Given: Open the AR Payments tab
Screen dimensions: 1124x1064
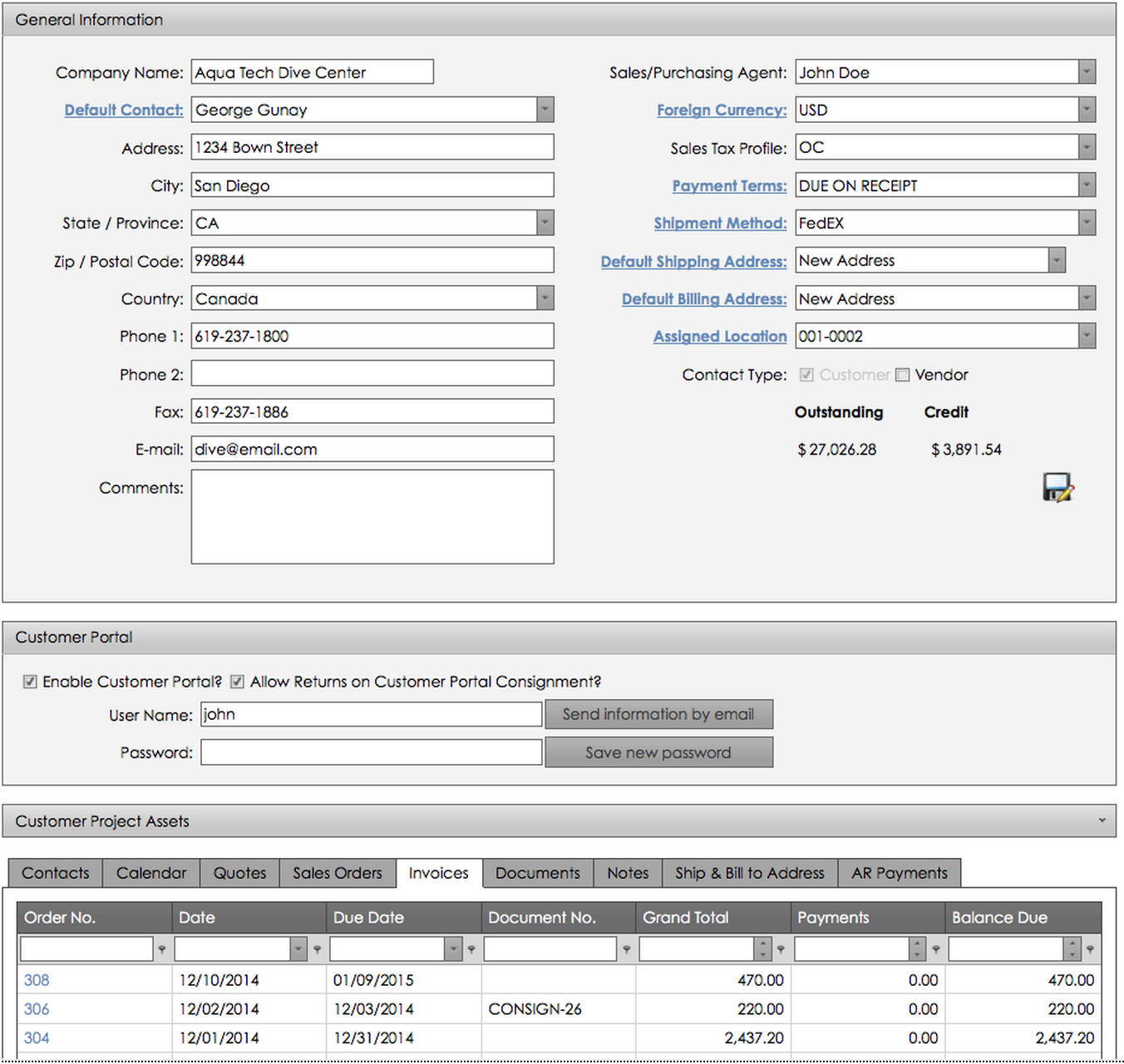Looking at the screenshot, I should click(x=900, y=873).
